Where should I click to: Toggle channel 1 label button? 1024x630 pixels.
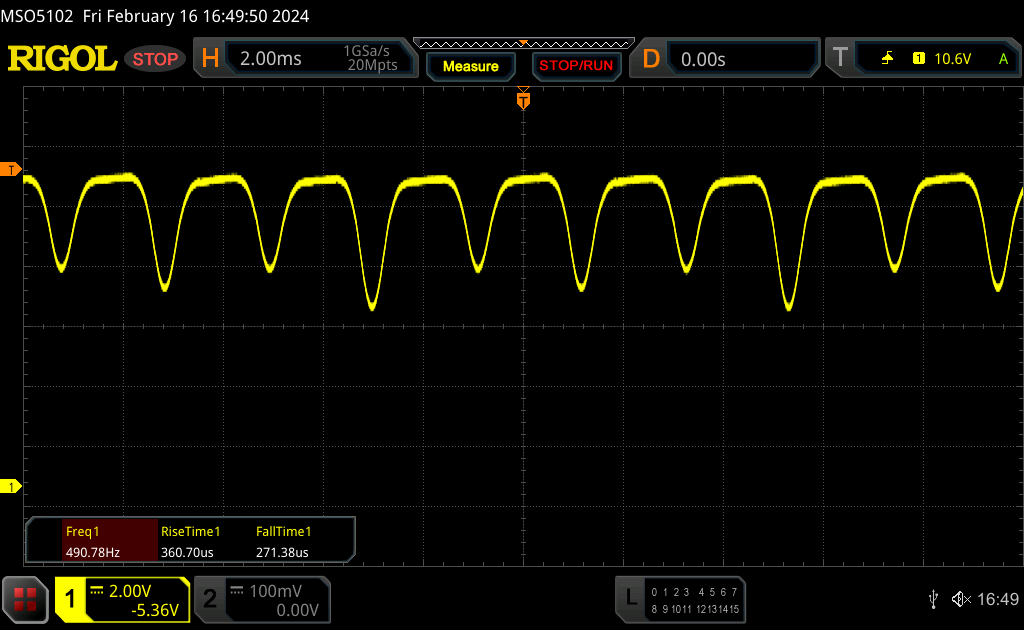[71, 599]
